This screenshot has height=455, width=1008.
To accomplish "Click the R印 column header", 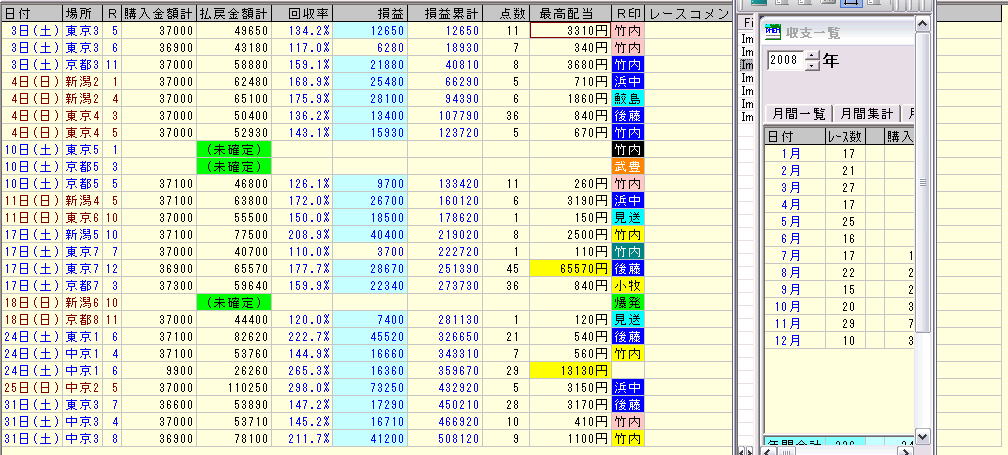I will tap(627, 15).
